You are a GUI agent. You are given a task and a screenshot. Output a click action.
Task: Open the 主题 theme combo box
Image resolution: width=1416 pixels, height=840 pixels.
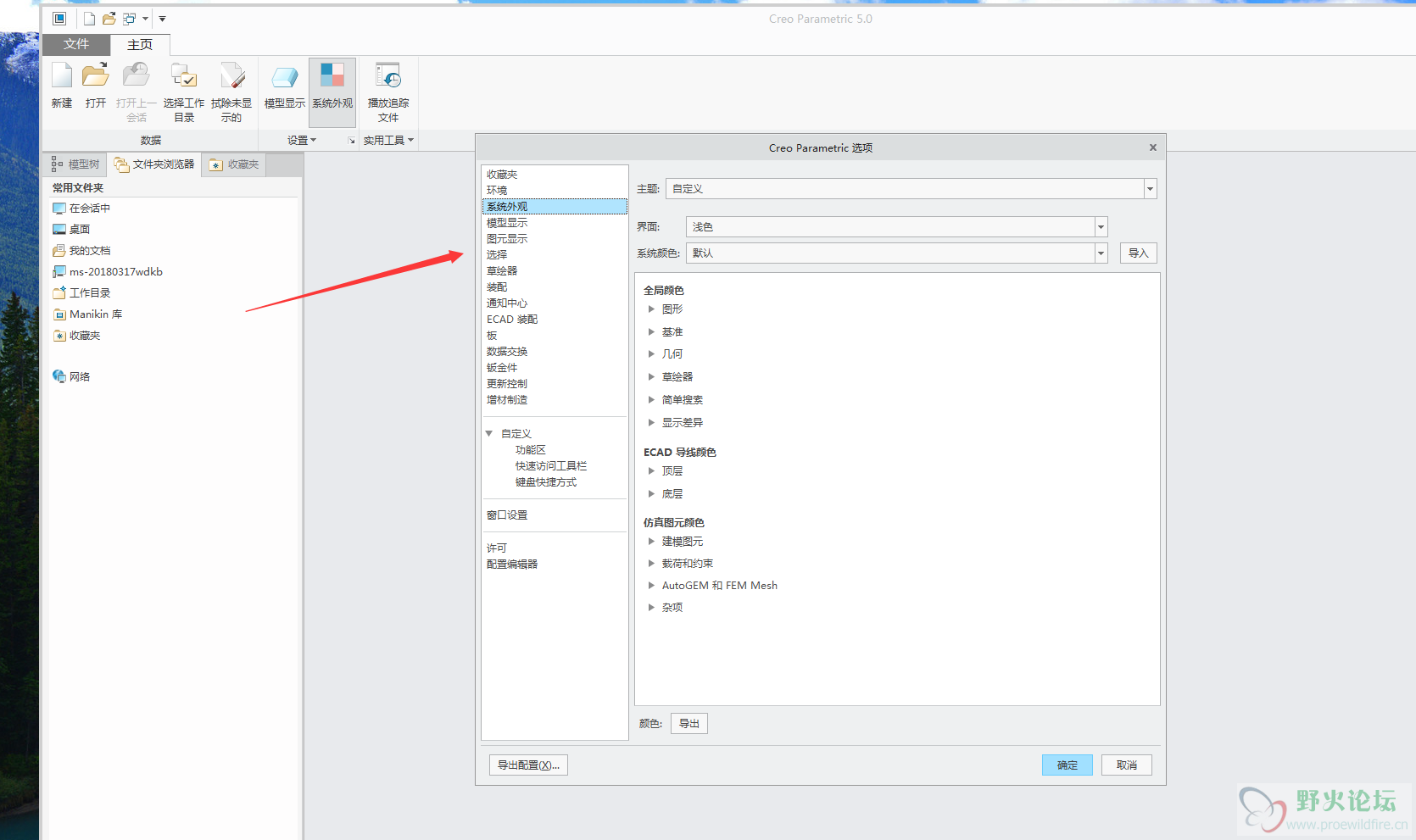911,189
